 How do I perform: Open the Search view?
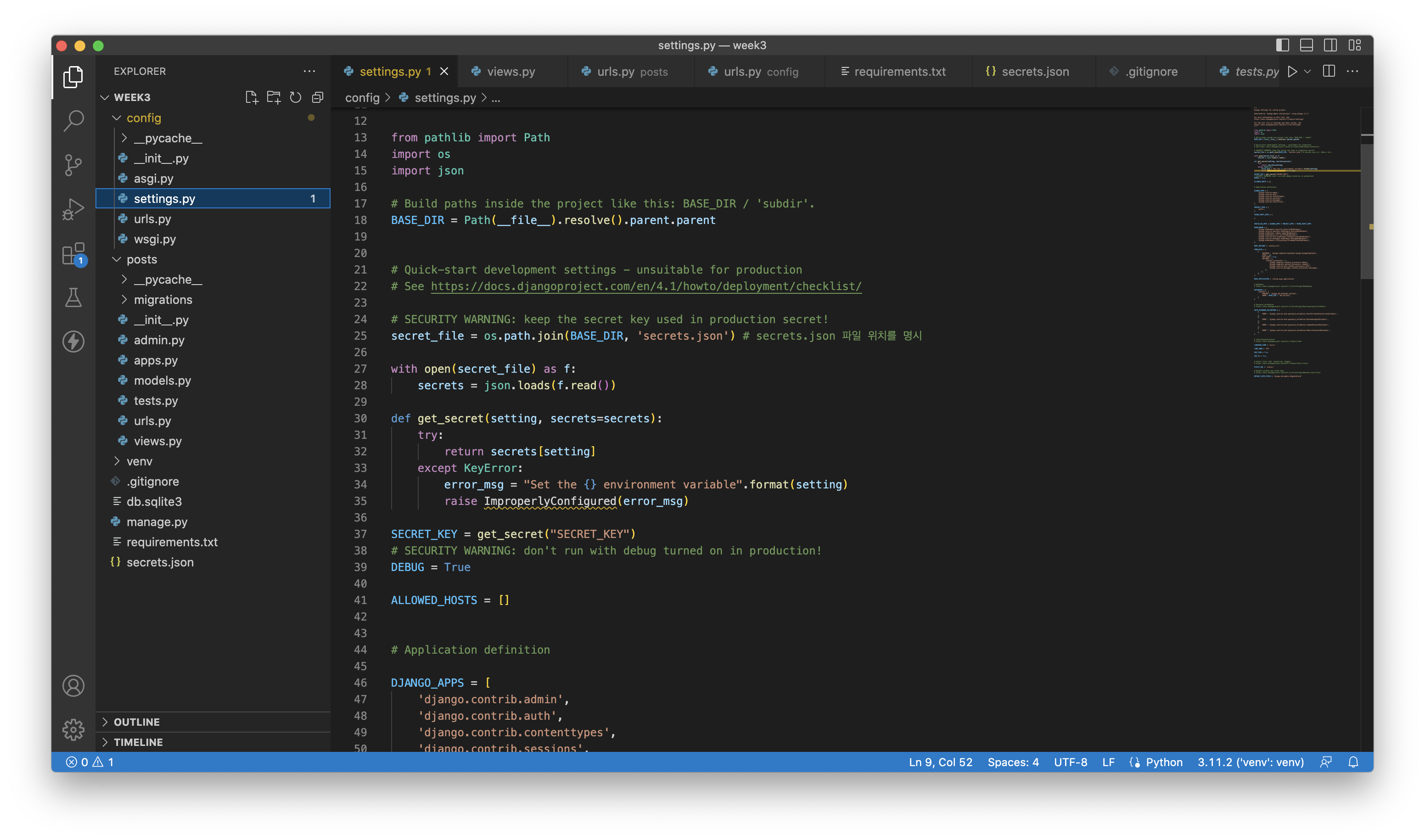[73, 121]
